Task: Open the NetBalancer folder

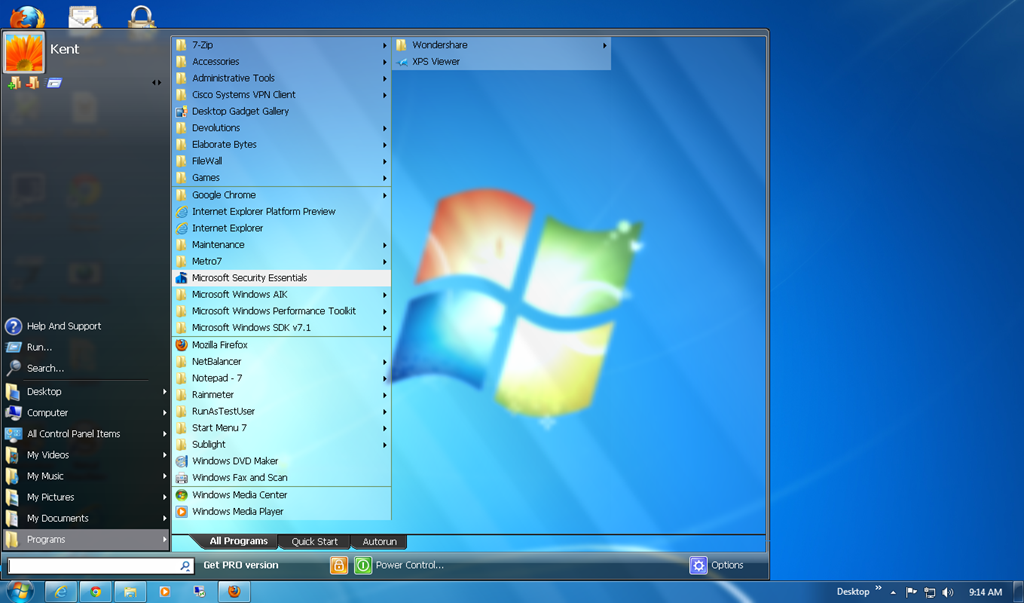Action: (x=281, y=361)
